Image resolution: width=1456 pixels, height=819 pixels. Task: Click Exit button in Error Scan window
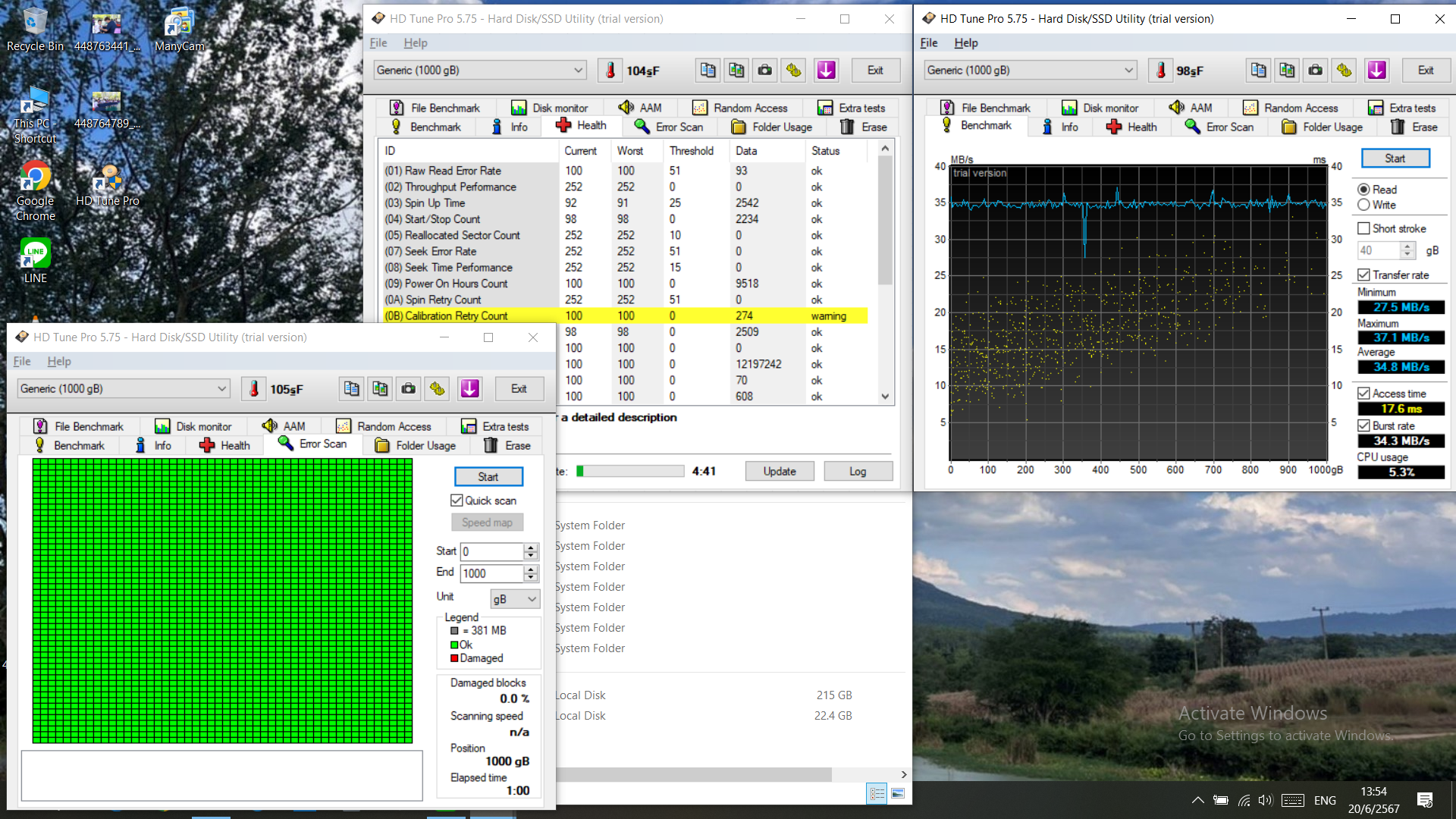tap(519, 389)
